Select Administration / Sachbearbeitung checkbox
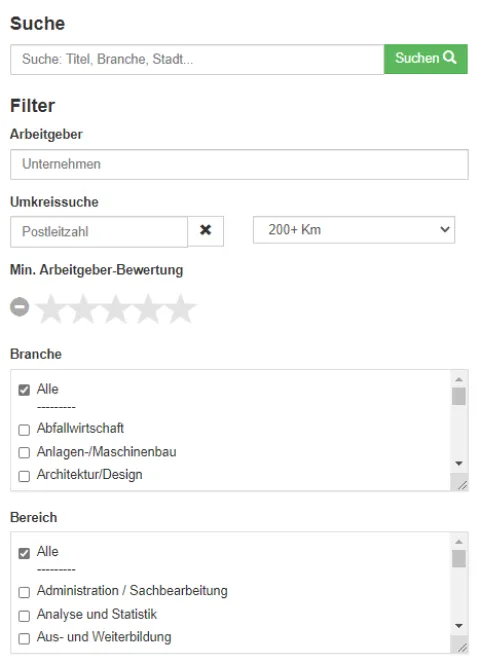This screenshot has width=480, height=664. [x=24, y=592]
